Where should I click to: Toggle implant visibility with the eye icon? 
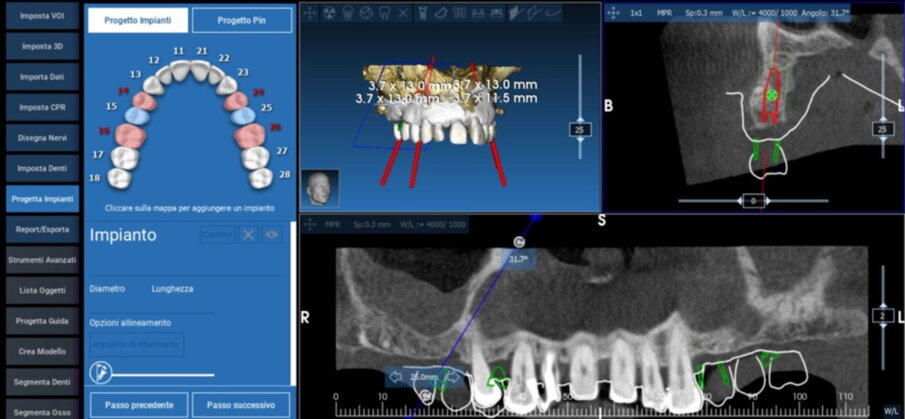272,235
